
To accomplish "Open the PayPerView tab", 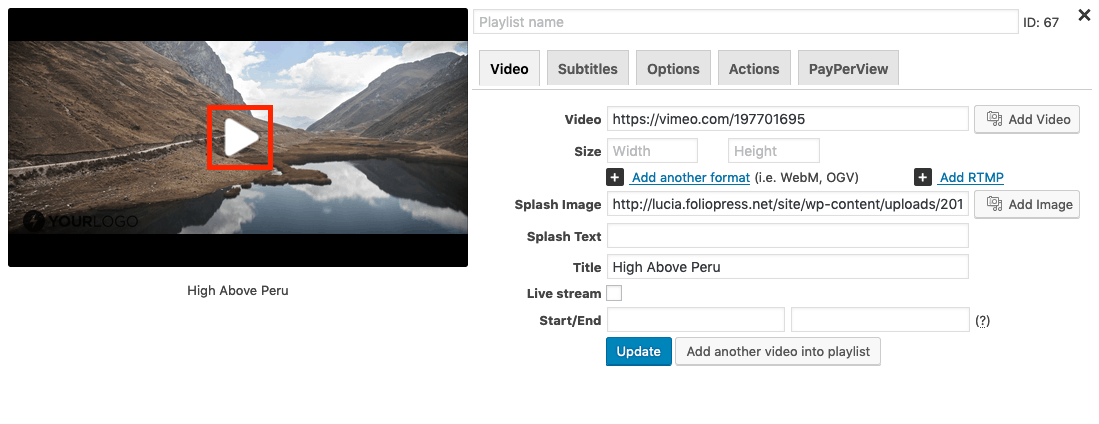I will click(848, 69).
